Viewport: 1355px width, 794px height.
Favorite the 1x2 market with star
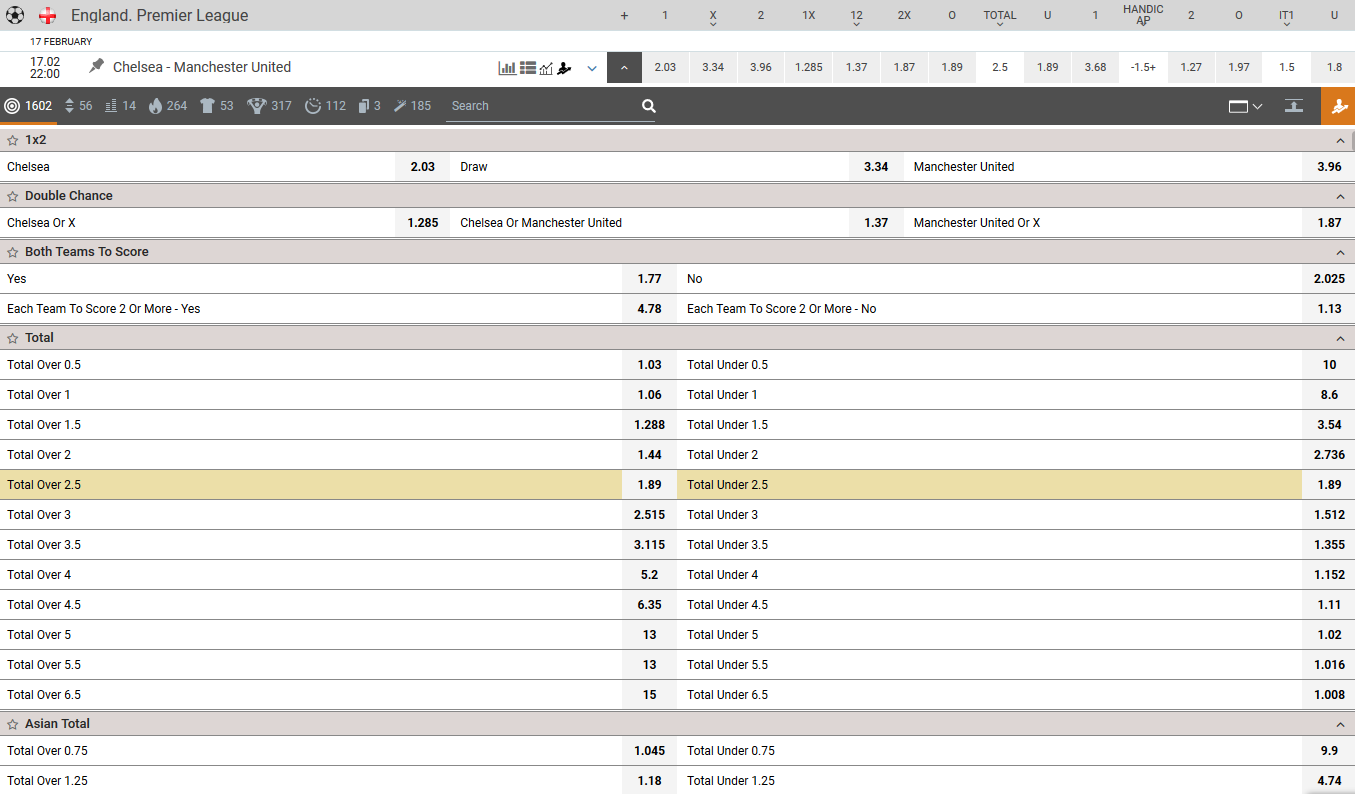(x=13, y=140)
